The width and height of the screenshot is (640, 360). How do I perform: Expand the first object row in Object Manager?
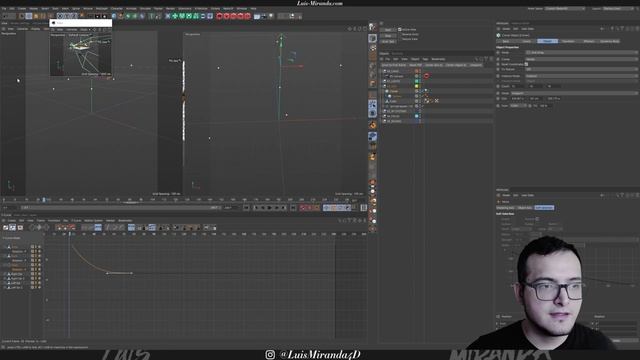(381, 71)
